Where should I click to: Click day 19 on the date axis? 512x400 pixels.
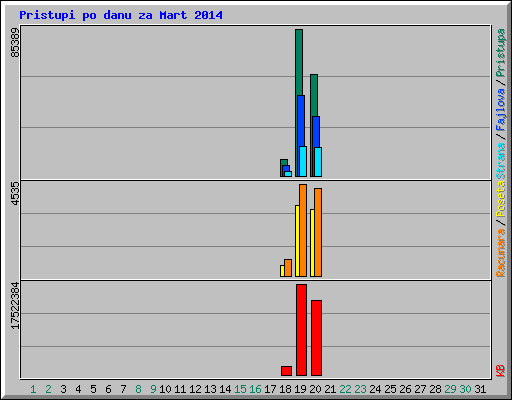click(x=300, y=389)
